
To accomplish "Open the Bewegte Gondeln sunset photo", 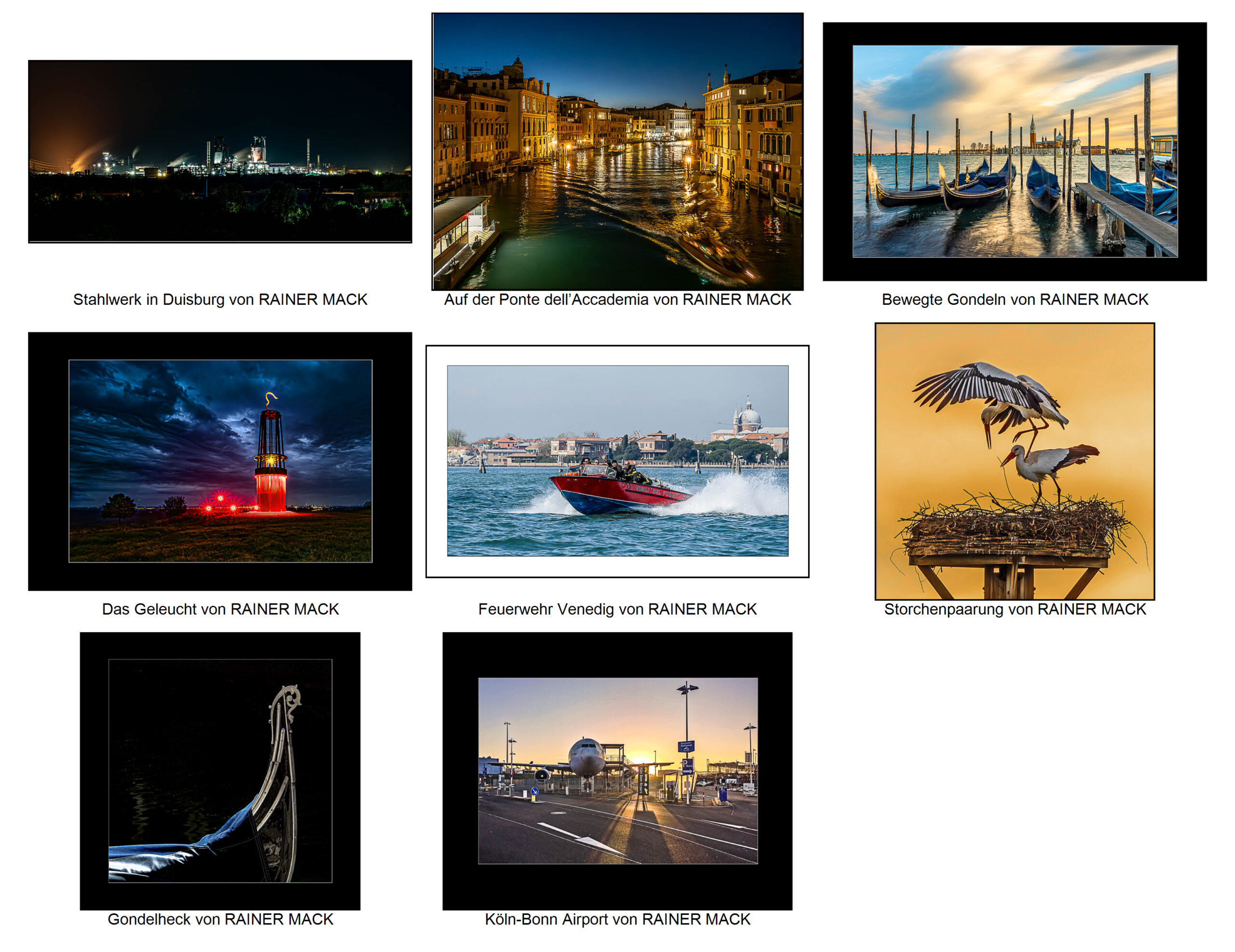I will (x=1015, y=152).
